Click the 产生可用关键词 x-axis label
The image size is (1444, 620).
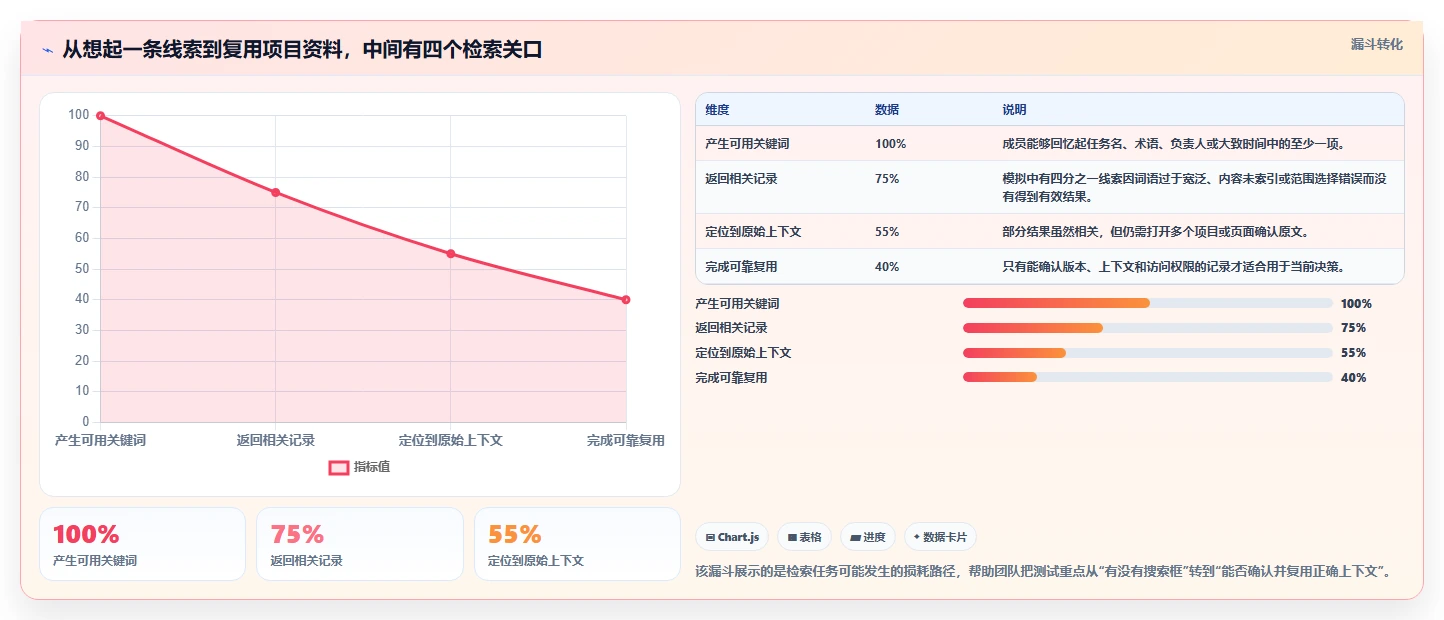coord(100,441)
